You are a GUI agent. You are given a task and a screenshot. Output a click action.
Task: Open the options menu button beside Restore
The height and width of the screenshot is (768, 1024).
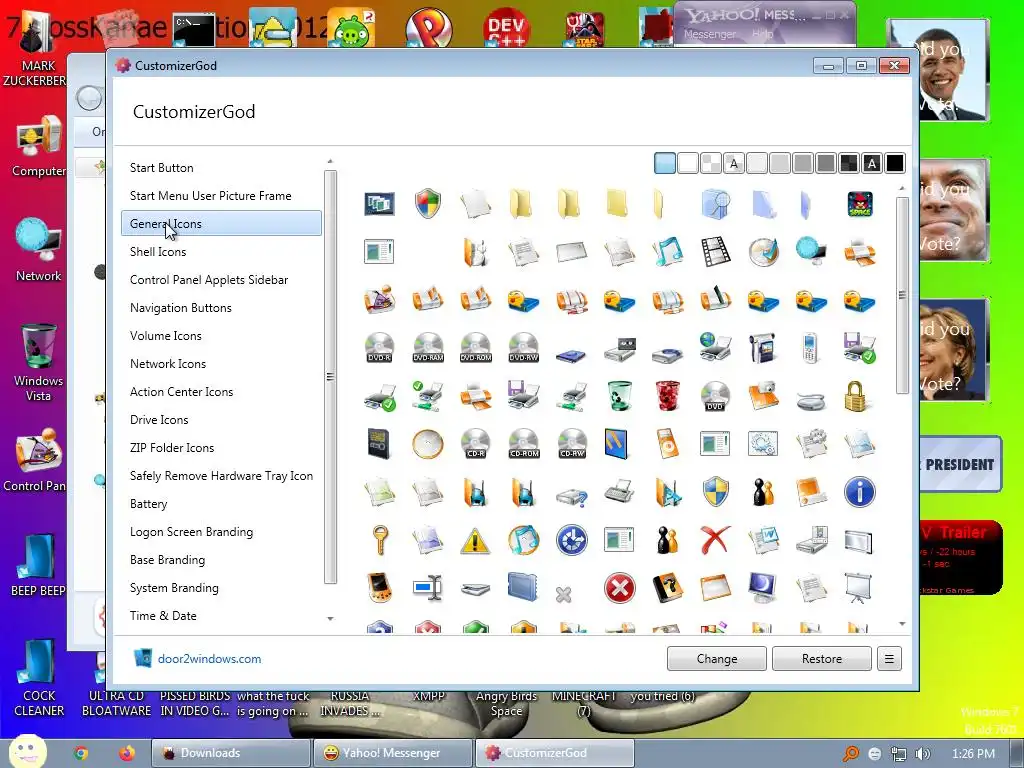point(889,658)
